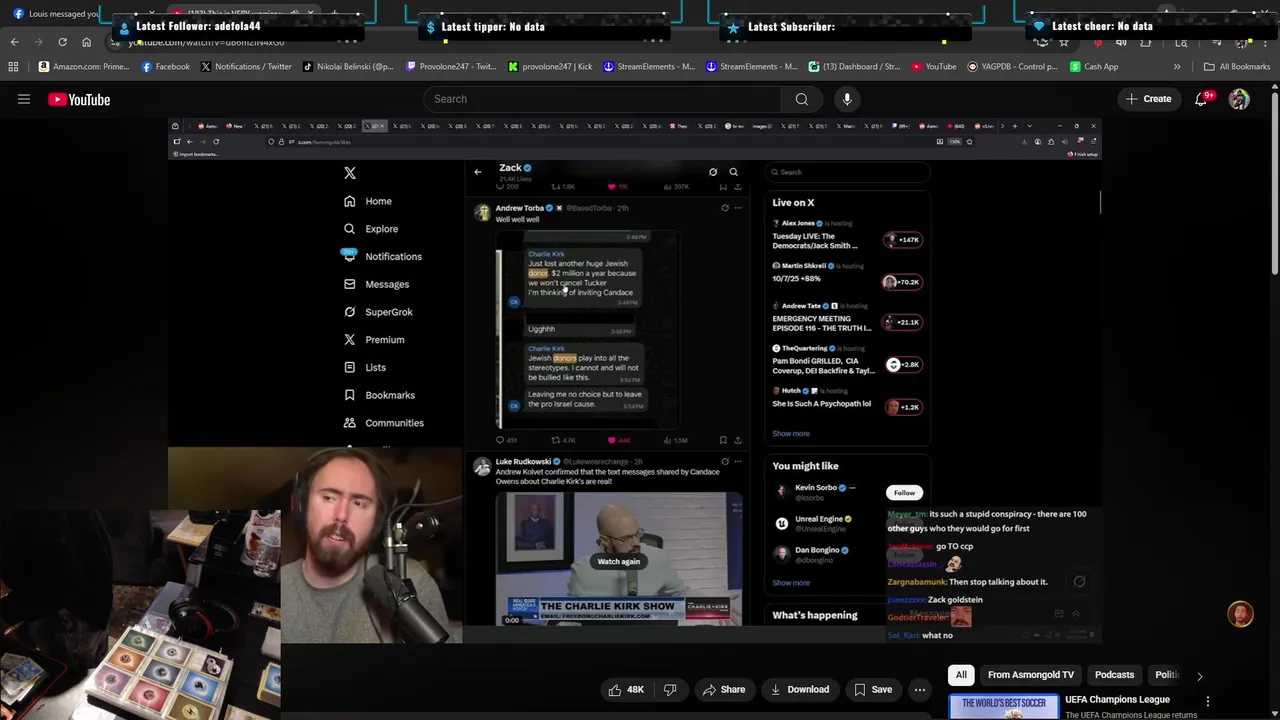Show more chips with the right chevron

point(1199,676)
